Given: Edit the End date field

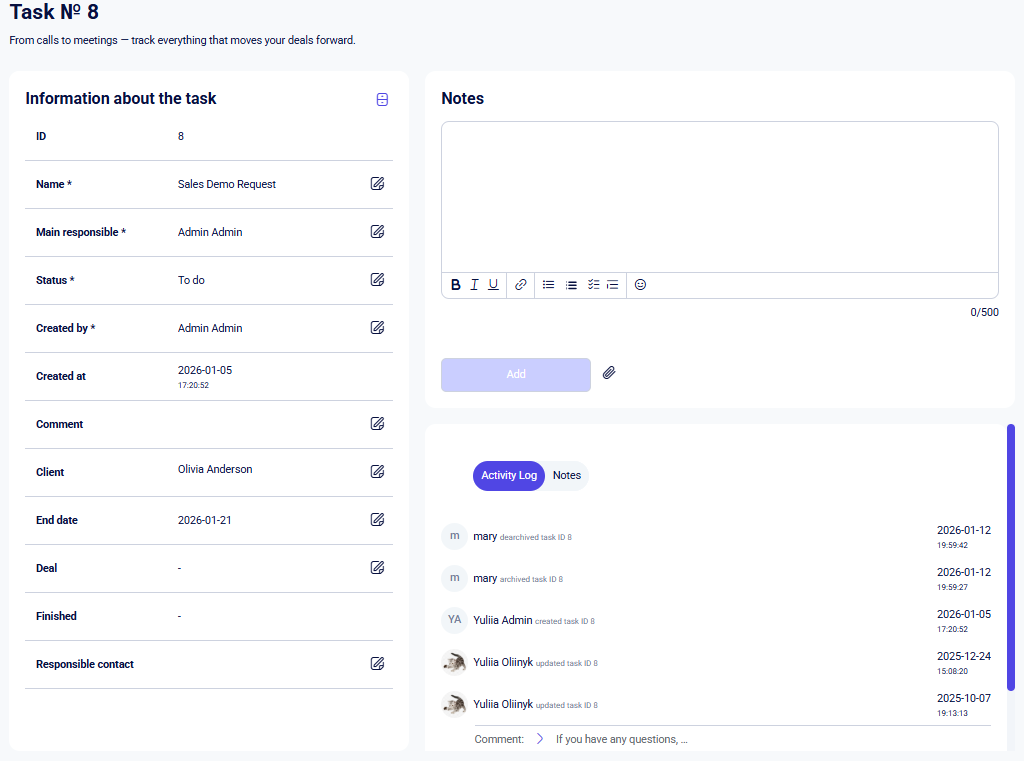Looking at the screenshot, I should pyautogui.click(x=377, y=520).
